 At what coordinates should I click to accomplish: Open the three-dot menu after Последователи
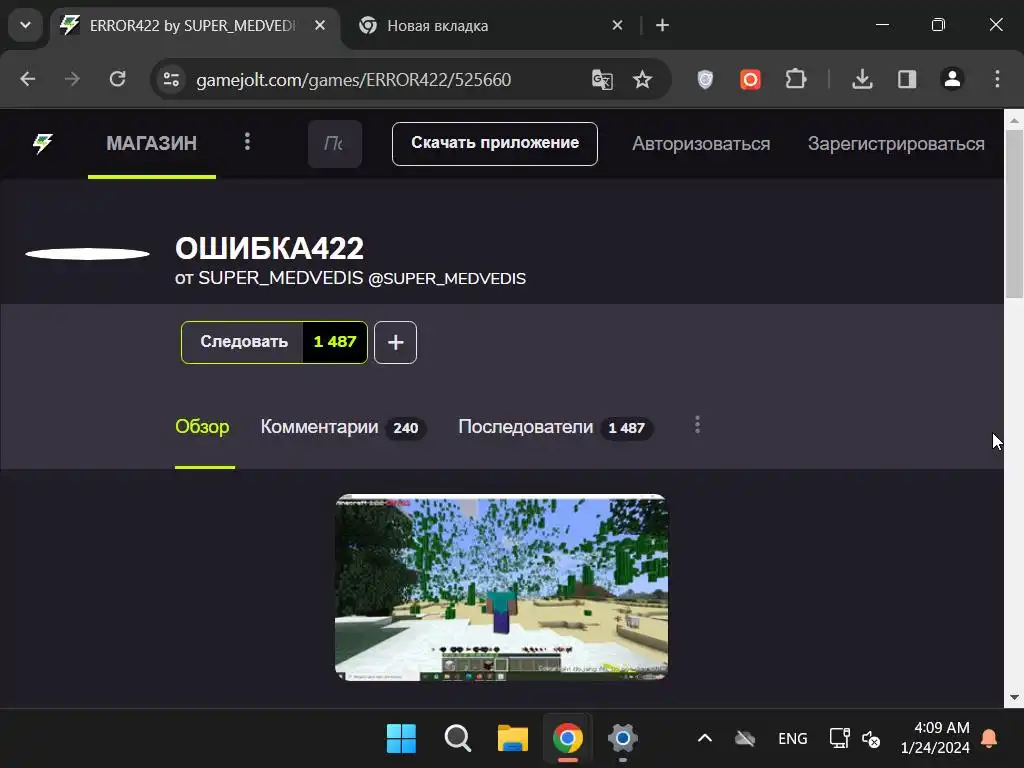click(697, 425)
